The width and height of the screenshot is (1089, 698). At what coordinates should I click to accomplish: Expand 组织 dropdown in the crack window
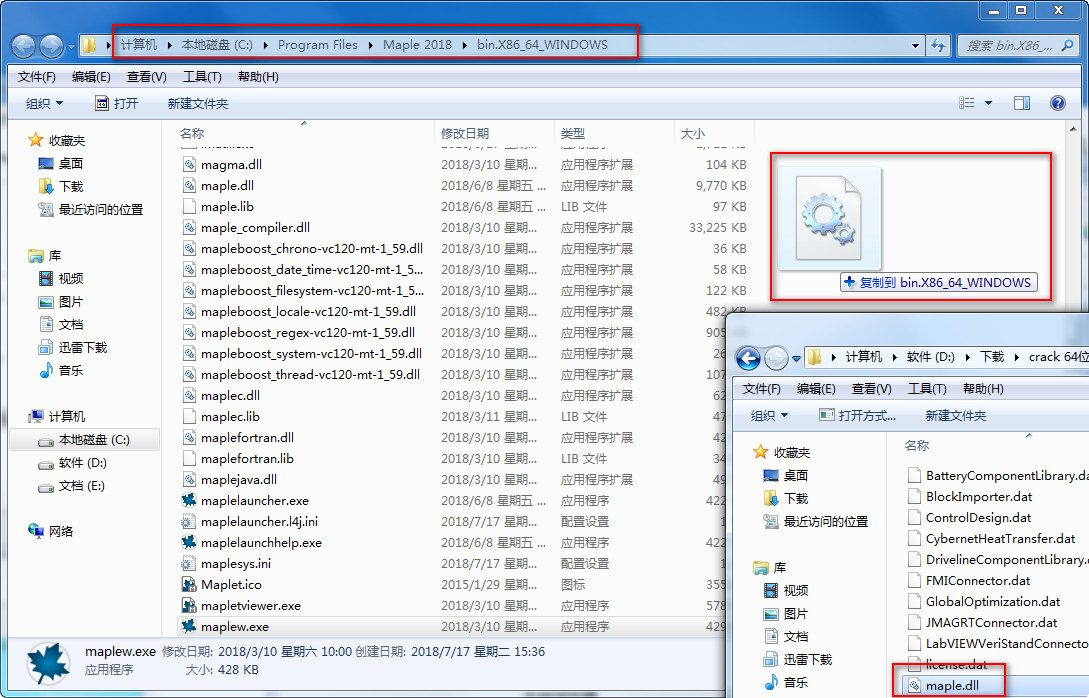770,415
